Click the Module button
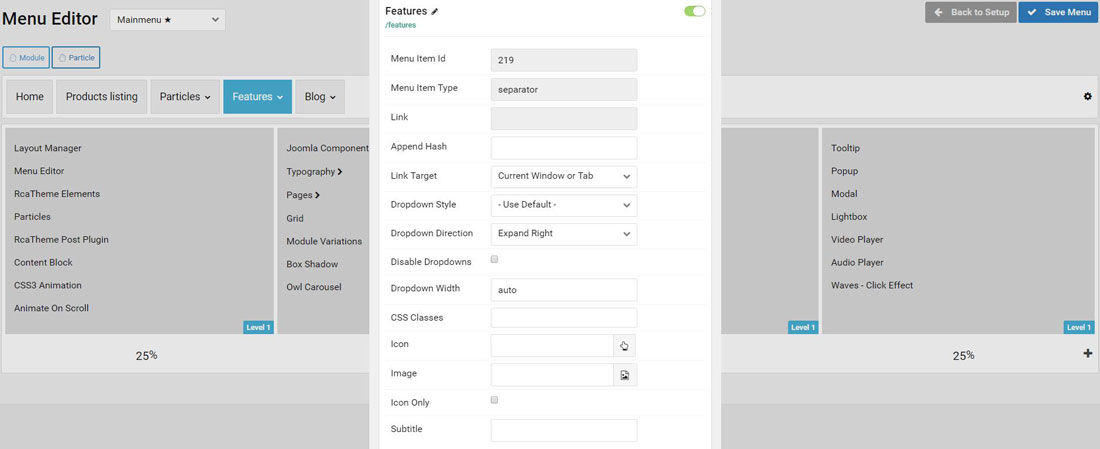The image size is (1100, 449). (26, 58)
